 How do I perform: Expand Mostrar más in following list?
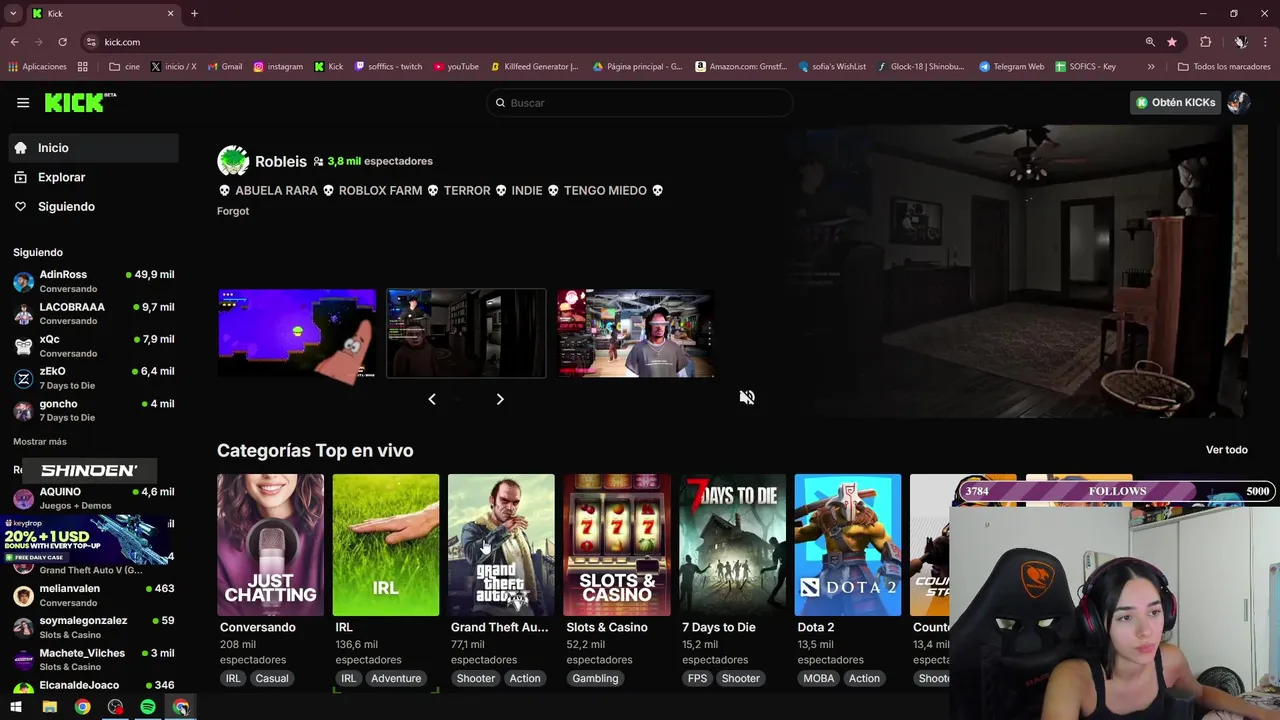(40, 441)
